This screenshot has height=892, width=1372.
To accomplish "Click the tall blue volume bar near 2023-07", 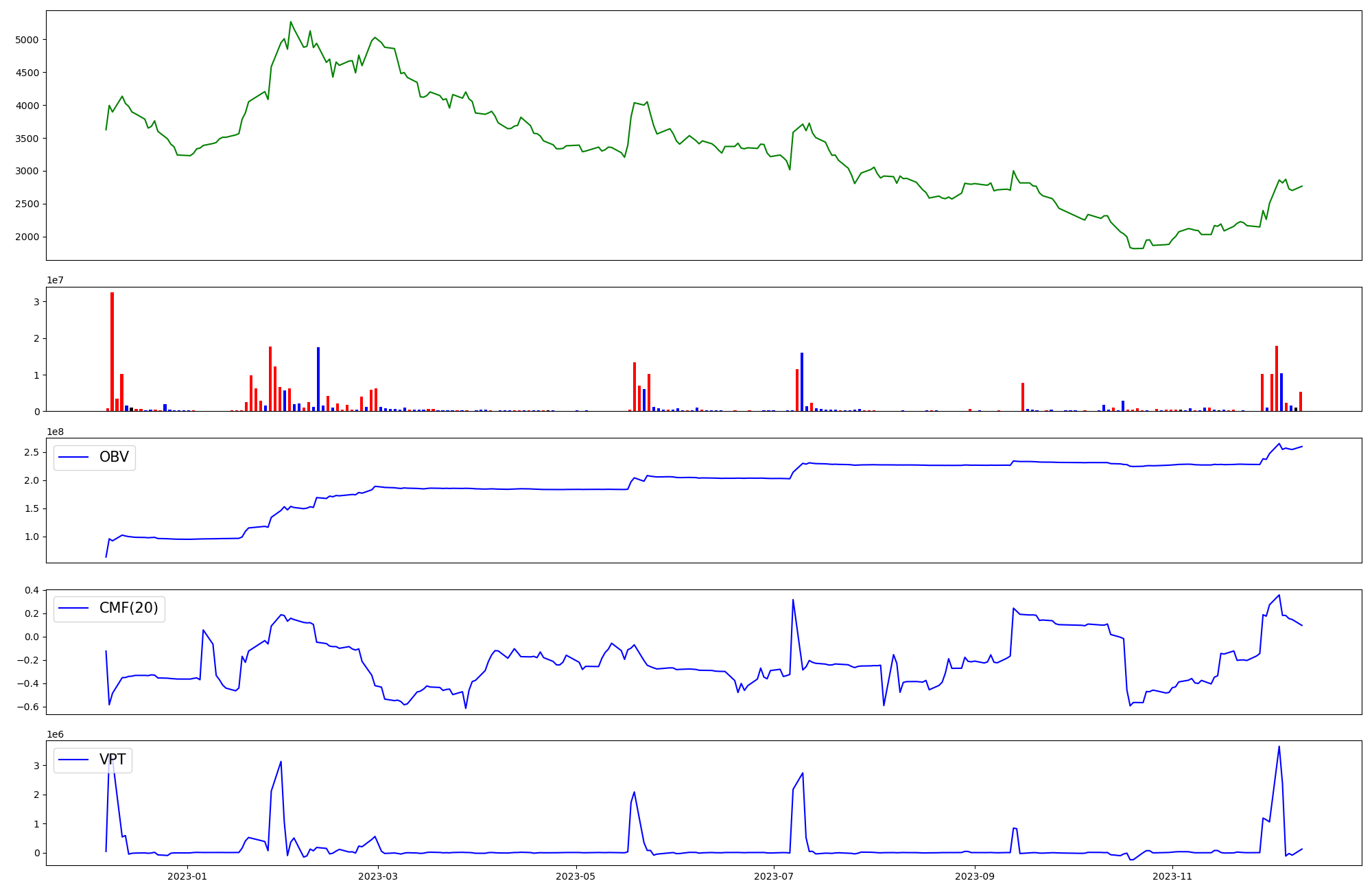I will tap(802, 382).
